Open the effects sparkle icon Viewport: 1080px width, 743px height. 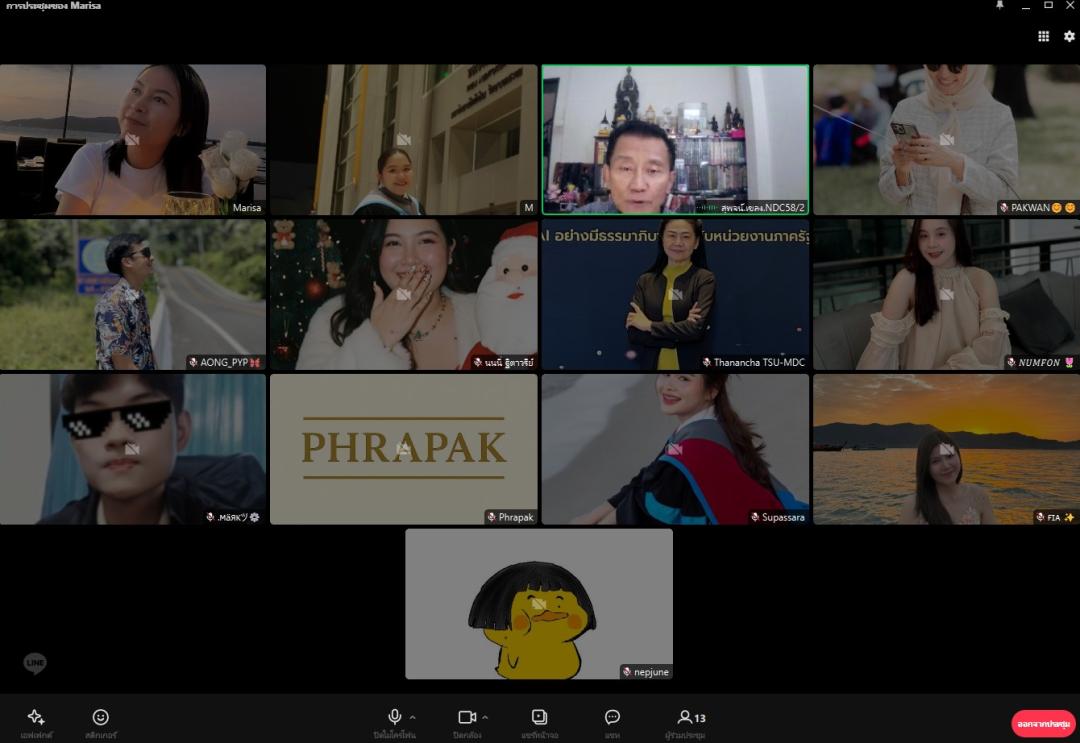click(x=36, y=717)
